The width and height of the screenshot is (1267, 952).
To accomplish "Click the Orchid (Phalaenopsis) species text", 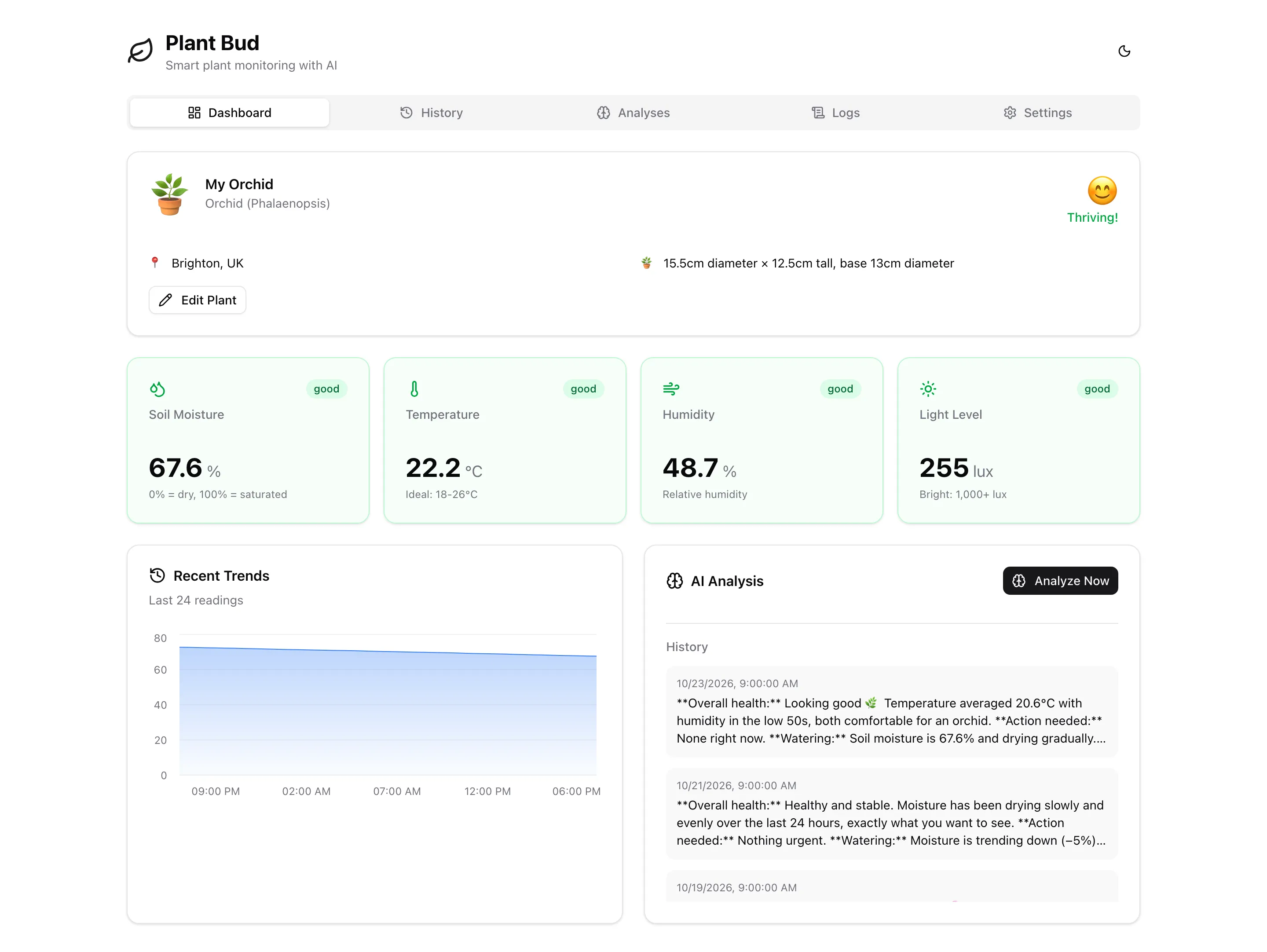I will (x=267, y=203).
